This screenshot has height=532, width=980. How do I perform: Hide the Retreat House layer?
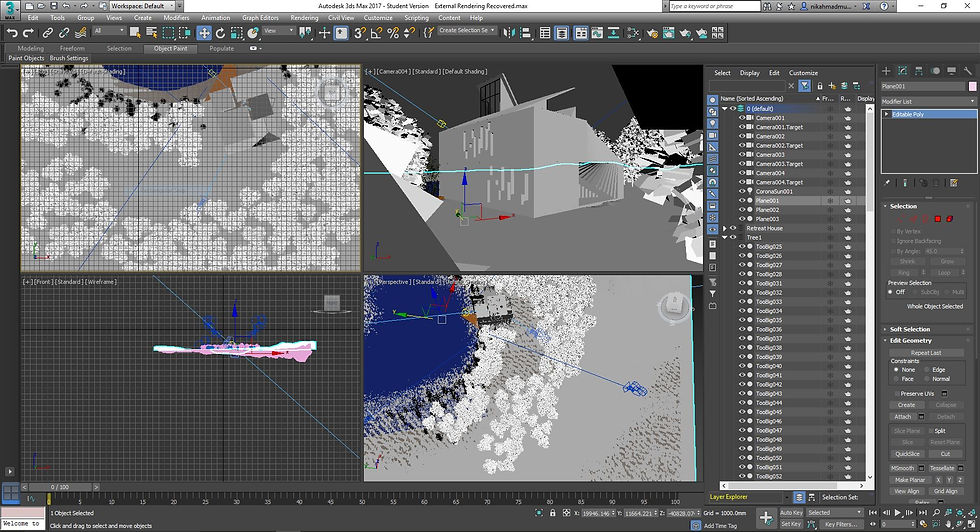[733, 228]
